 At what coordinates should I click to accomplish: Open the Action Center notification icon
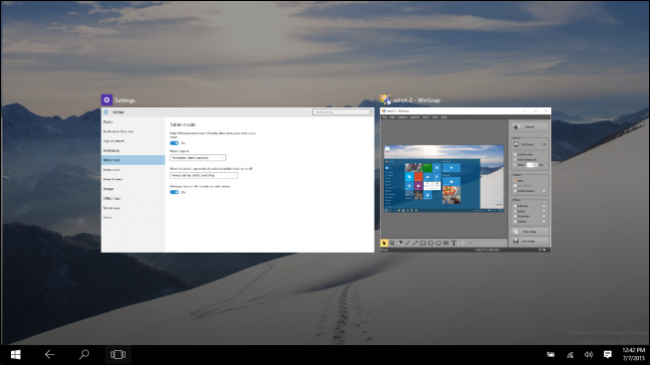coord(608,355)
